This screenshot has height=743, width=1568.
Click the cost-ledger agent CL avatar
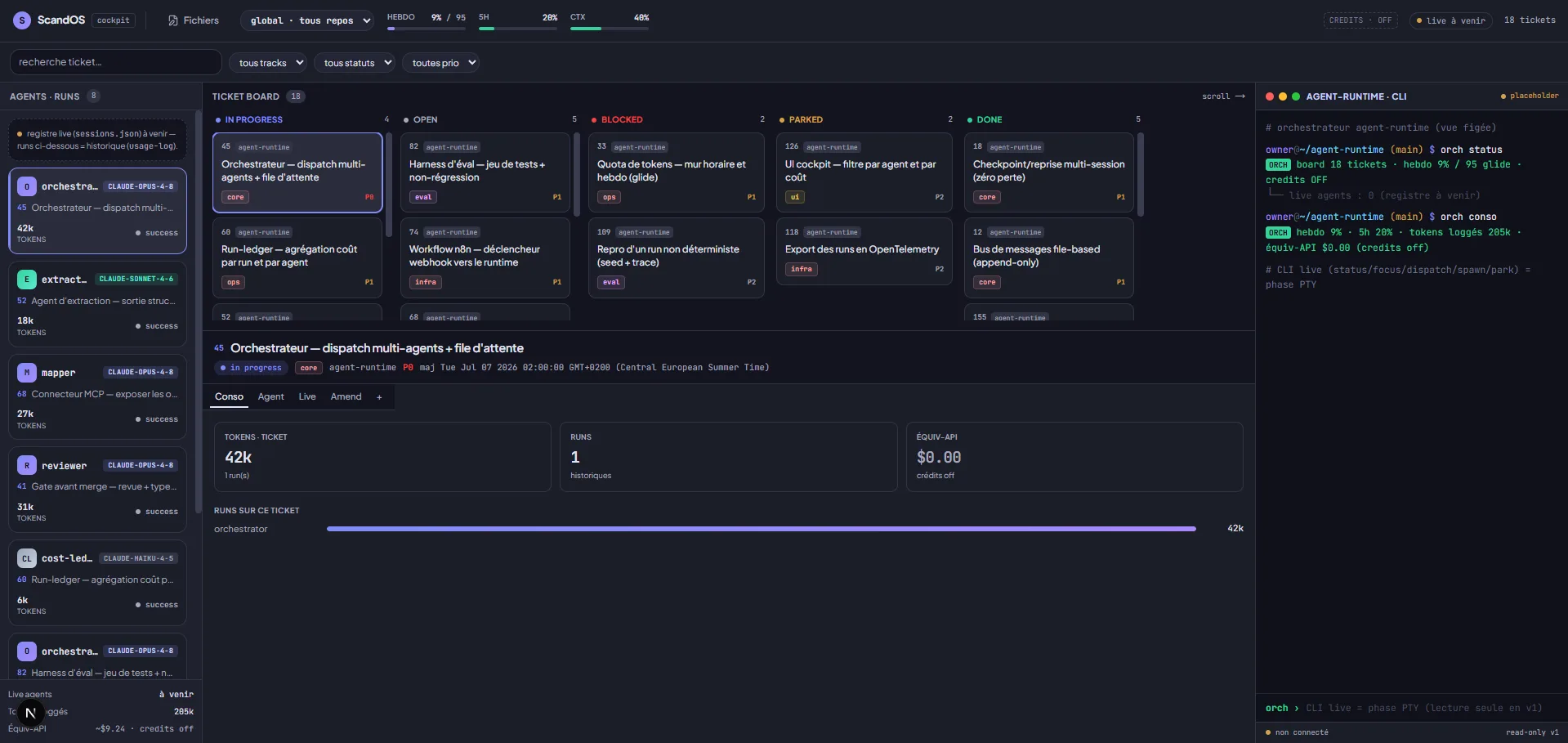[26, 559]
